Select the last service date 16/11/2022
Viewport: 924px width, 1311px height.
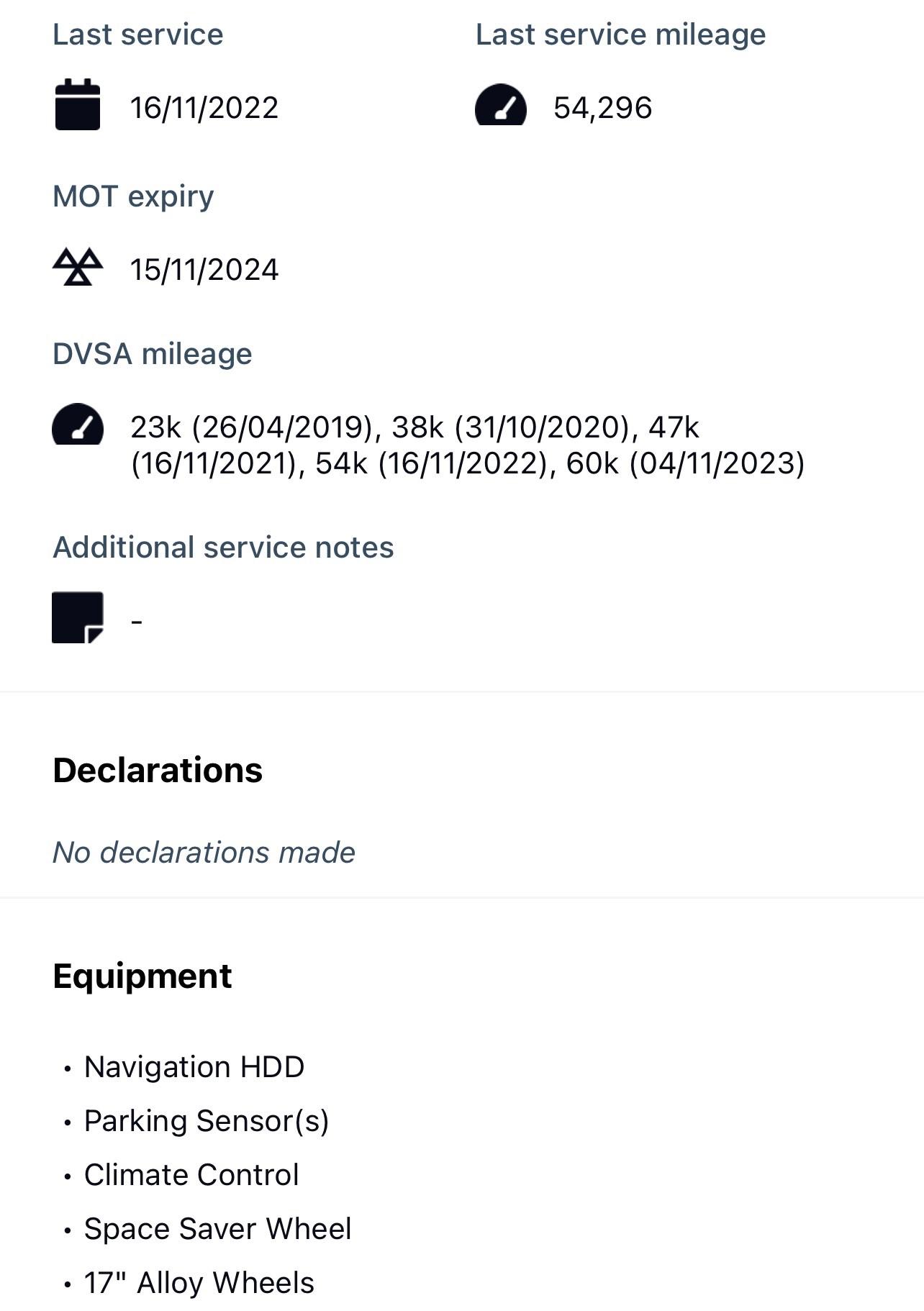(204, 108)
